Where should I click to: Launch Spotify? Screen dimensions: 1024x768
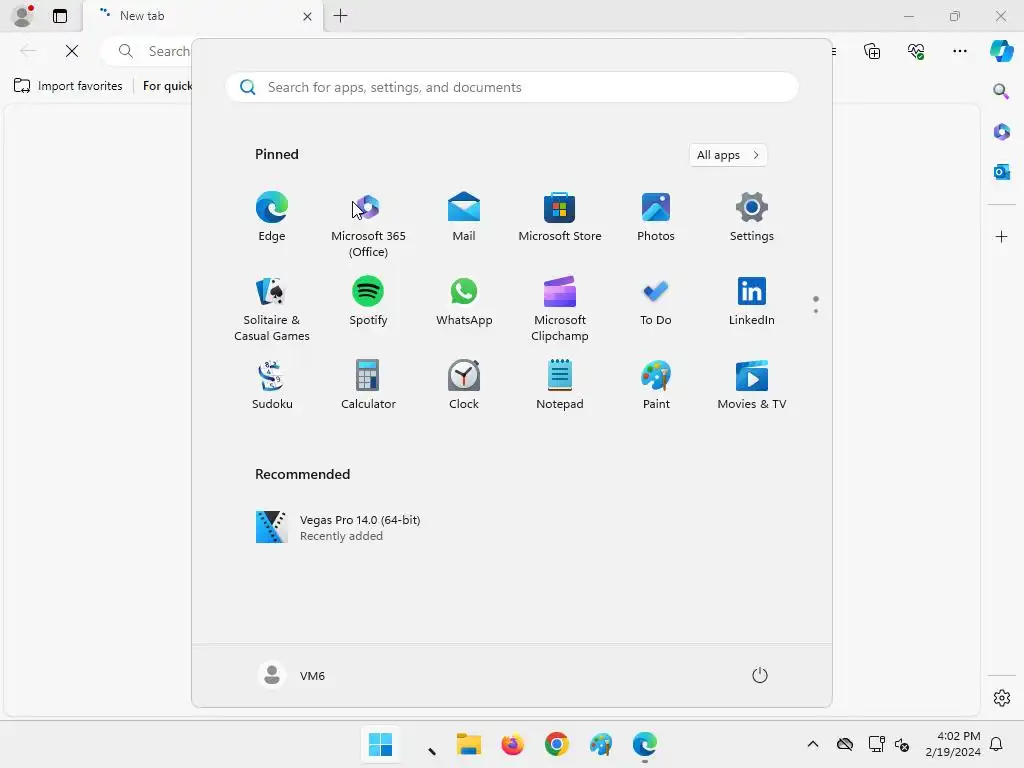(368, 302)
